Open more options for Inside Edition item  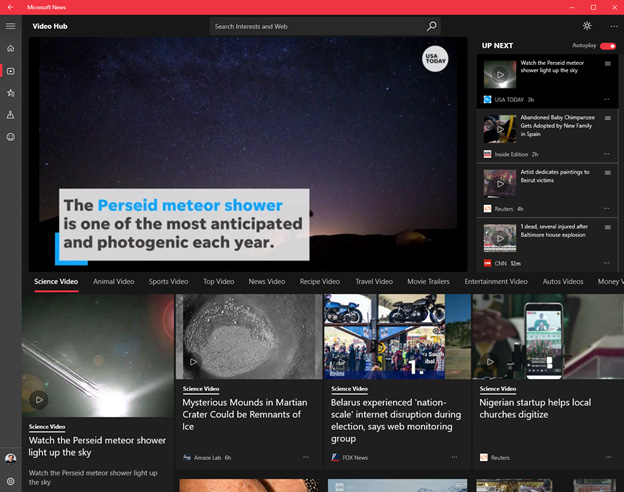(x=606, y=154)
